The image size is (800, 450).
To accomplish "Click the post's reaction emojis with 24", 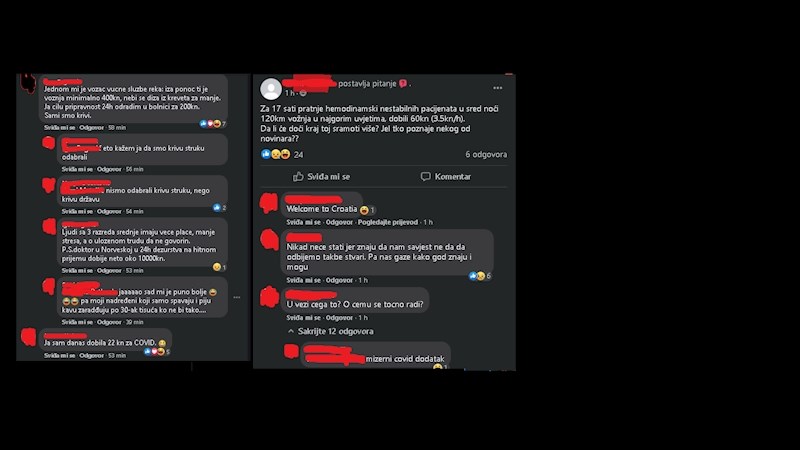I will coord(282,154).
